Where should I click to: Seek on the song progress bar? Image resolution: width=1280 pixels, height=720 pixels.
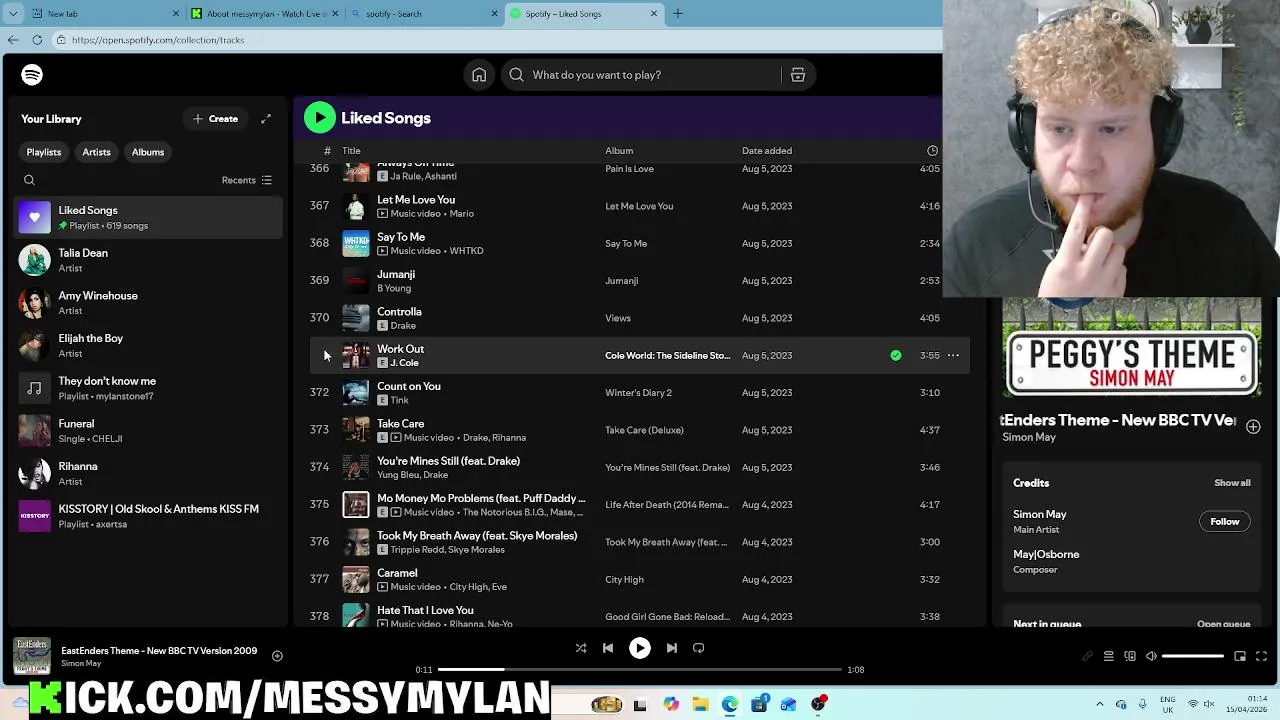(640, 669)
